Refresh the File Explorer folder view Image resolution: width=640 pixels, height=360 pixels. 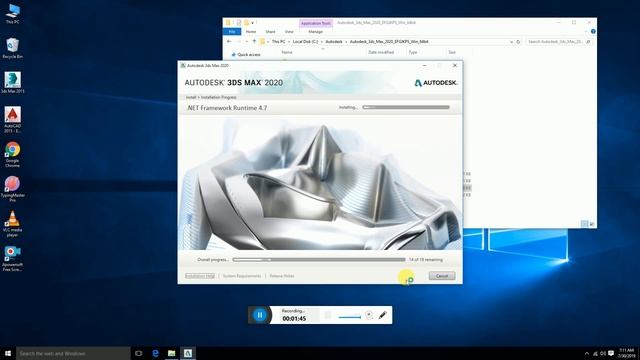pyautogui.click(x=518, y=42)
